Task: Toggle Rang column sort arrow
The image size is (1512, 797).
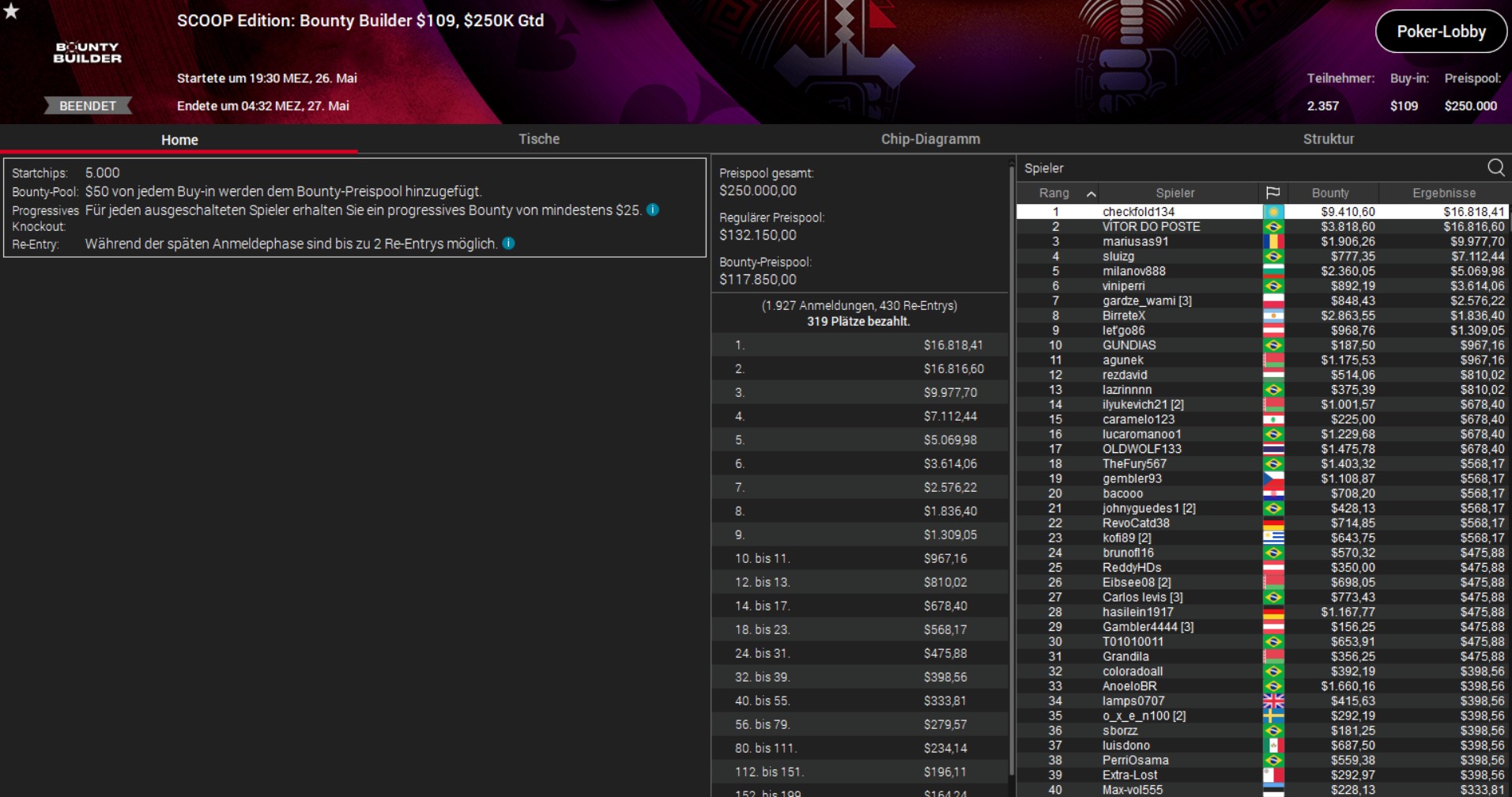Action: coord(1091,194)
